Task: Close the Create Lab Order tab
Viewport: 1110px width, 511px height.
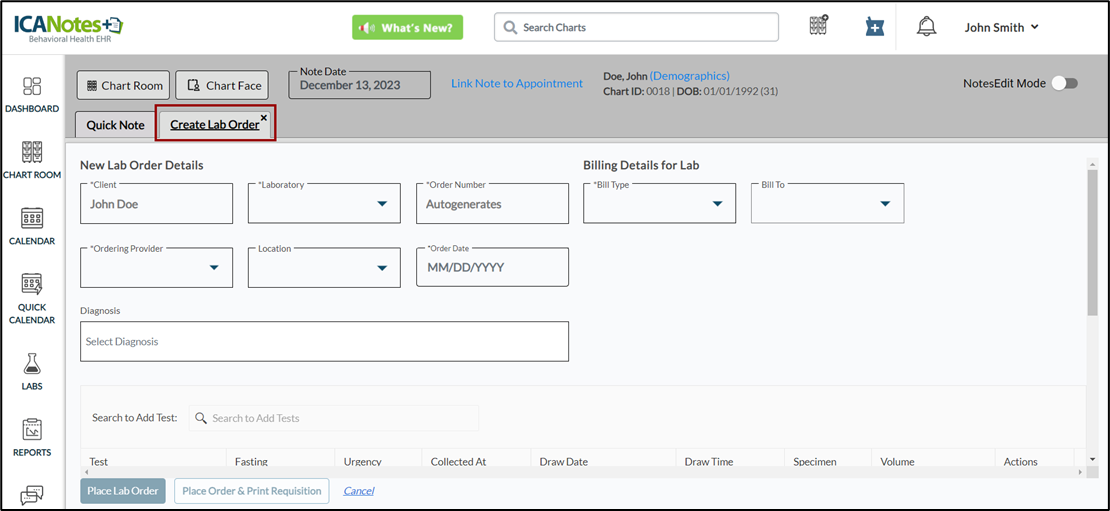Action: point(264,118)
